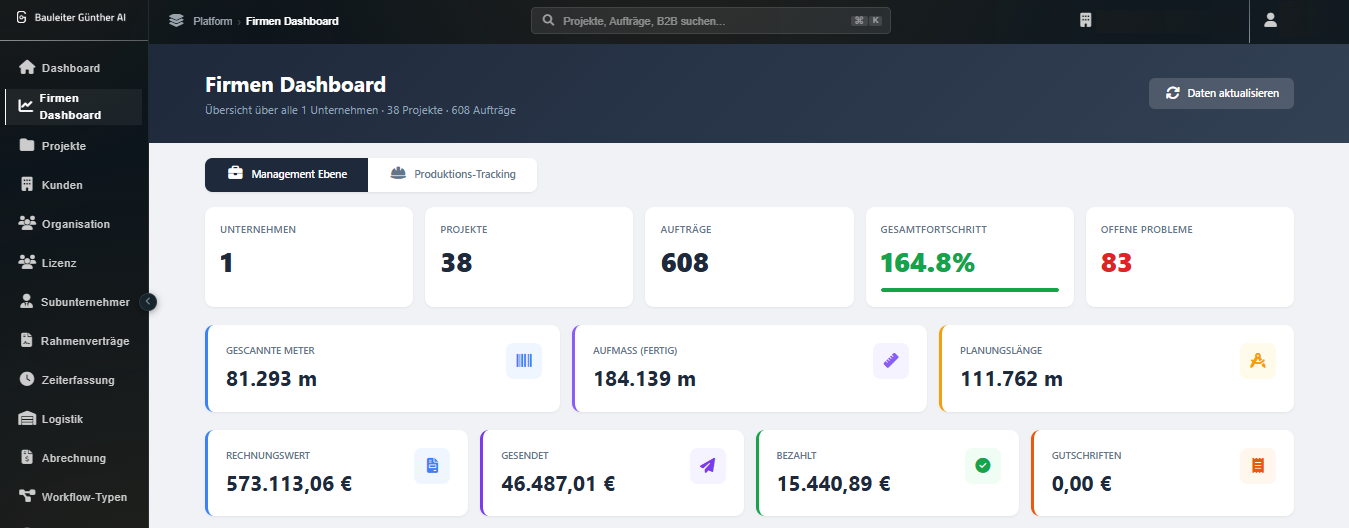The width and height of the screenshot is (1349, 528).
Task: Open the user profile icon
Action: (x=1270, y=20)
